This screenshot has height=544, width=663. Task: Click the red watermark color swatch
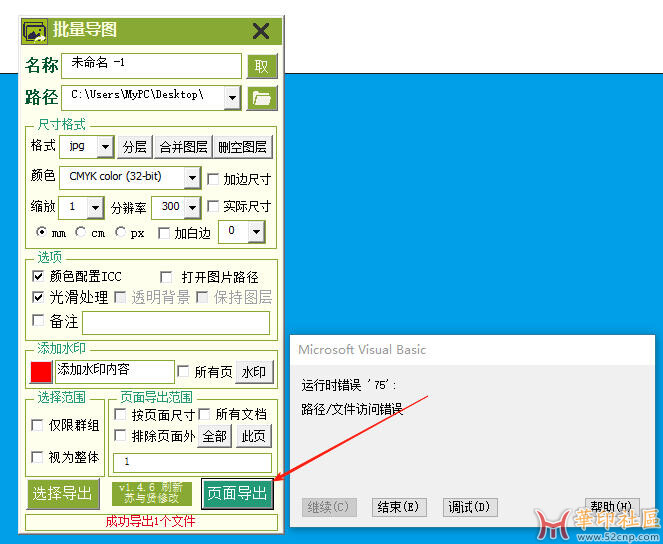[41, 372]
